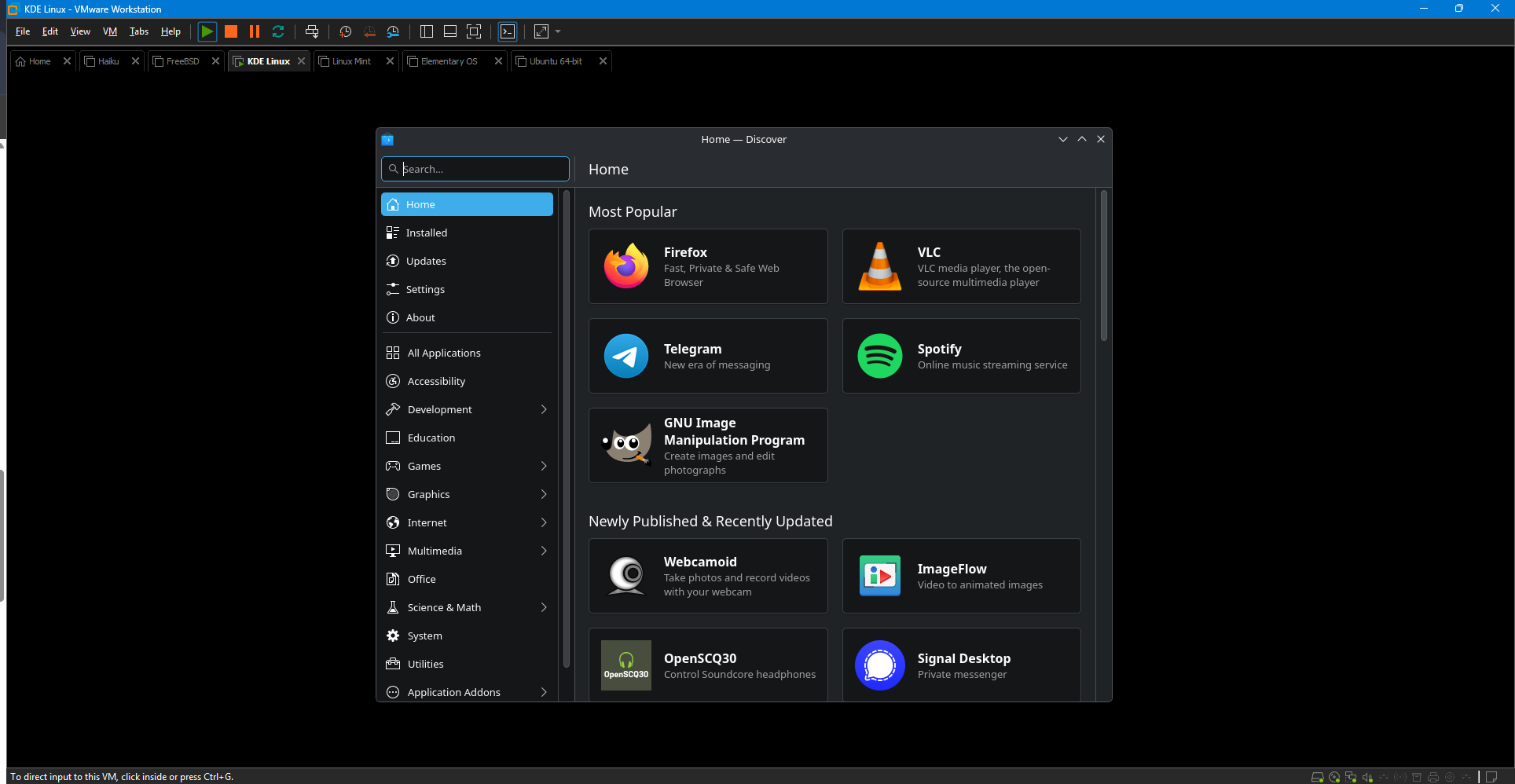Open the VM menu
Screen dimensions: 1515x784
tap(110, 31)
